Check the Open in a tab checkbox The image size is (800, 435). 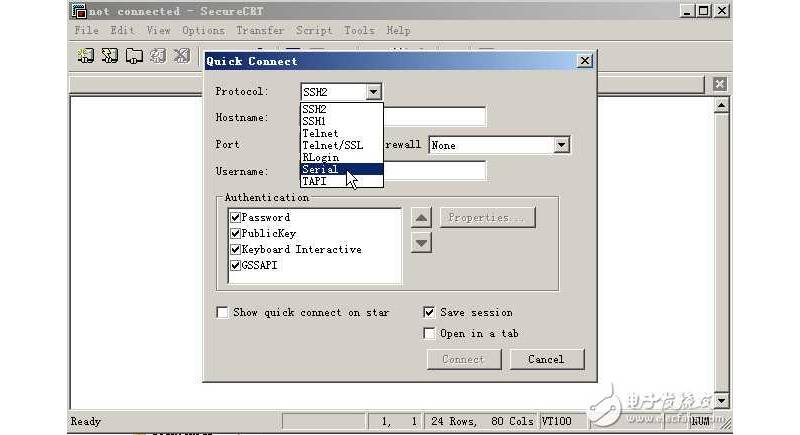429,334
